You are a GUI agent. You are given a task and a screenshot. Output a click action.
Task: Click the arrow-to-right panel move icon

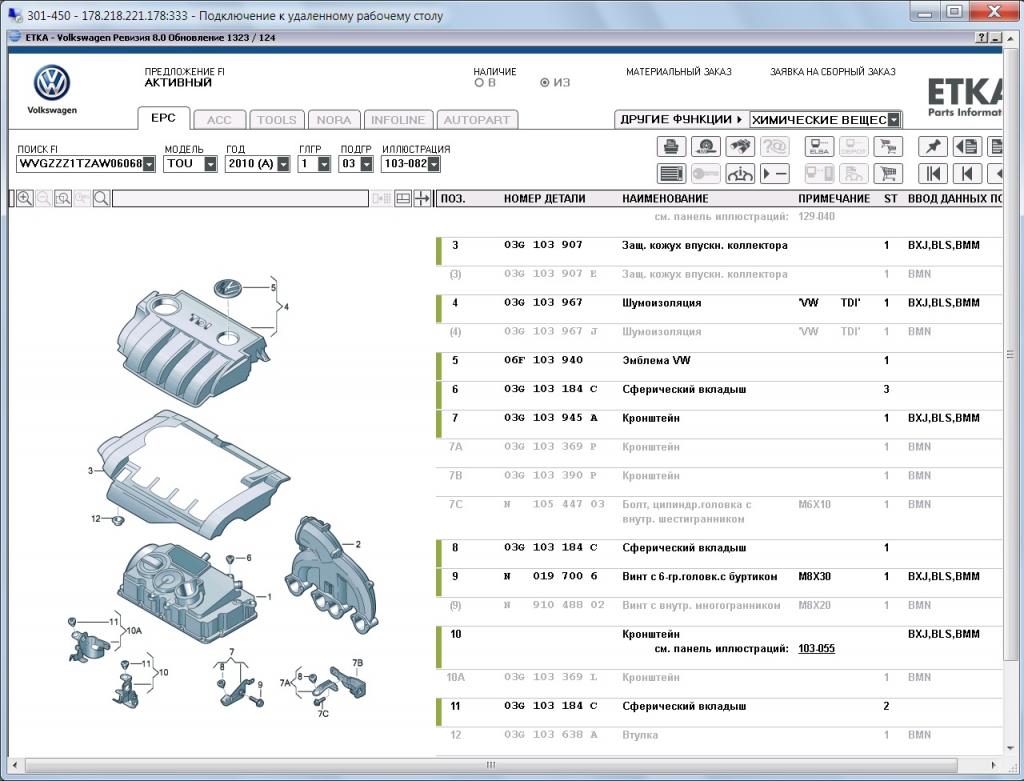pos(423,199)
